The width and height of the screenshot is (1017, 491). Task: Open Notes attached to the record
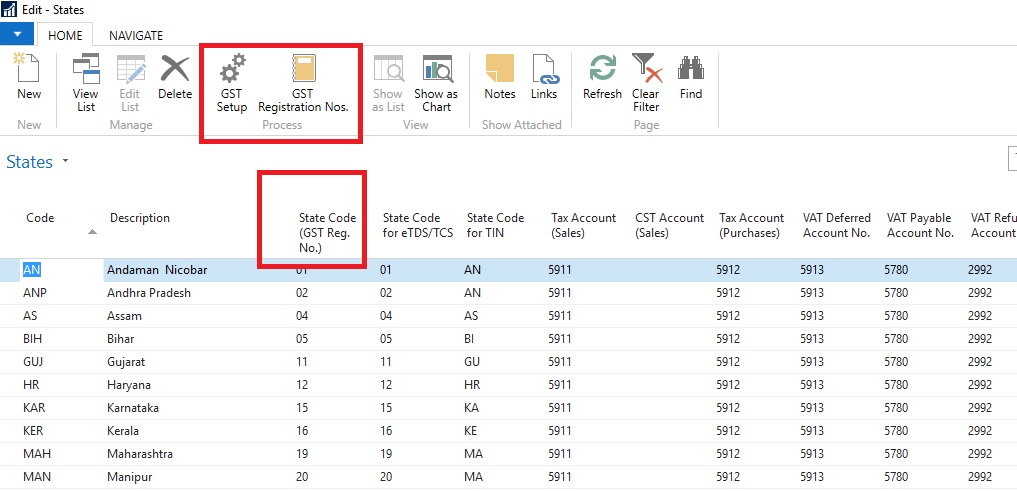point(500,77)
